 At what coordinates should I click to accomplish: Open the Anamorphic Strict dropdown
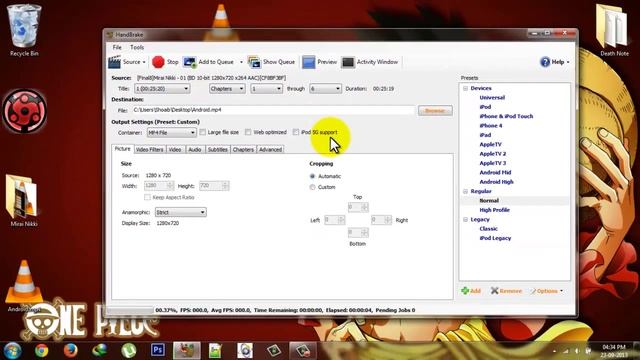pos(181,212)
